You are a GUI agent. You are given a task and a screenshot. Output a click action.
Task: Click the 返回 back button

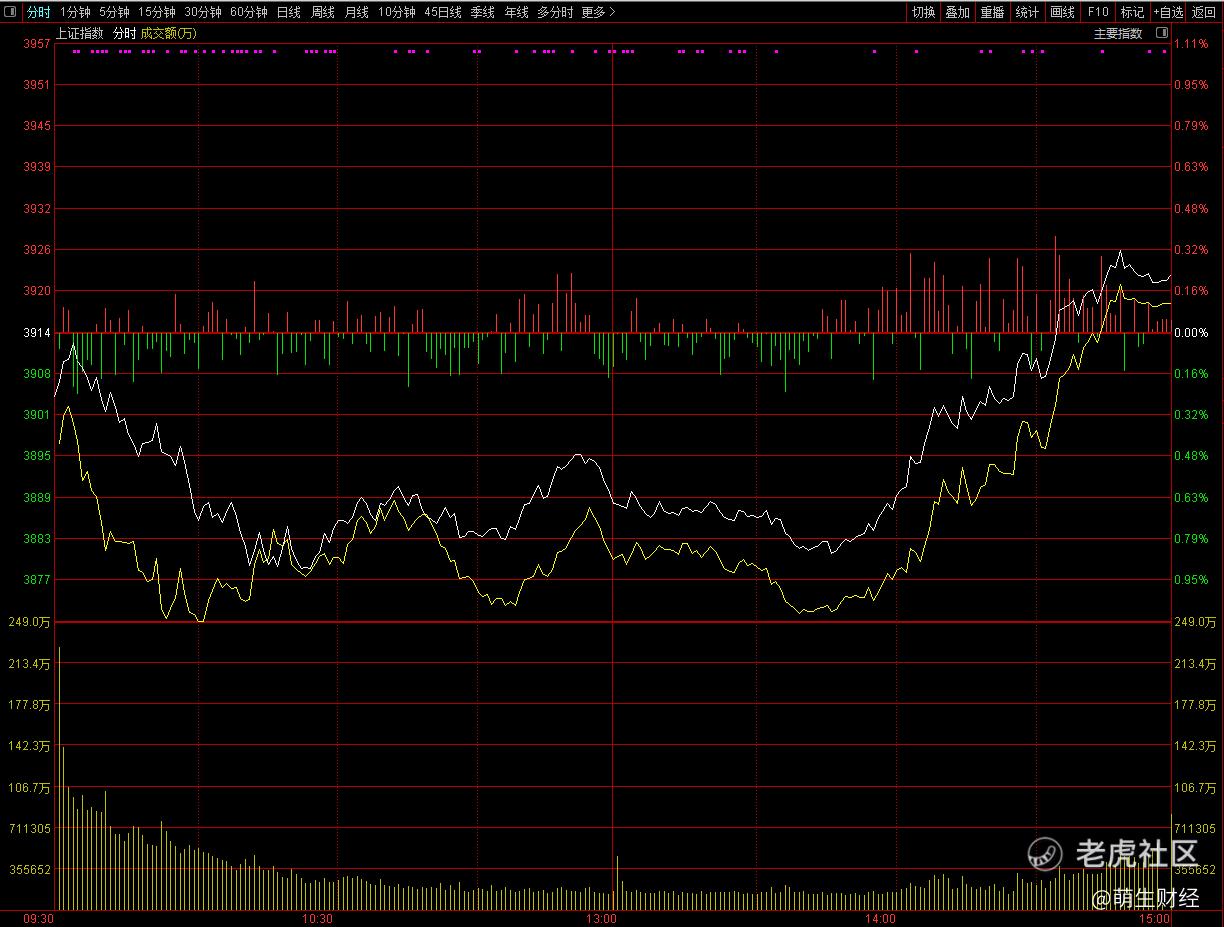click(1204, 12)
